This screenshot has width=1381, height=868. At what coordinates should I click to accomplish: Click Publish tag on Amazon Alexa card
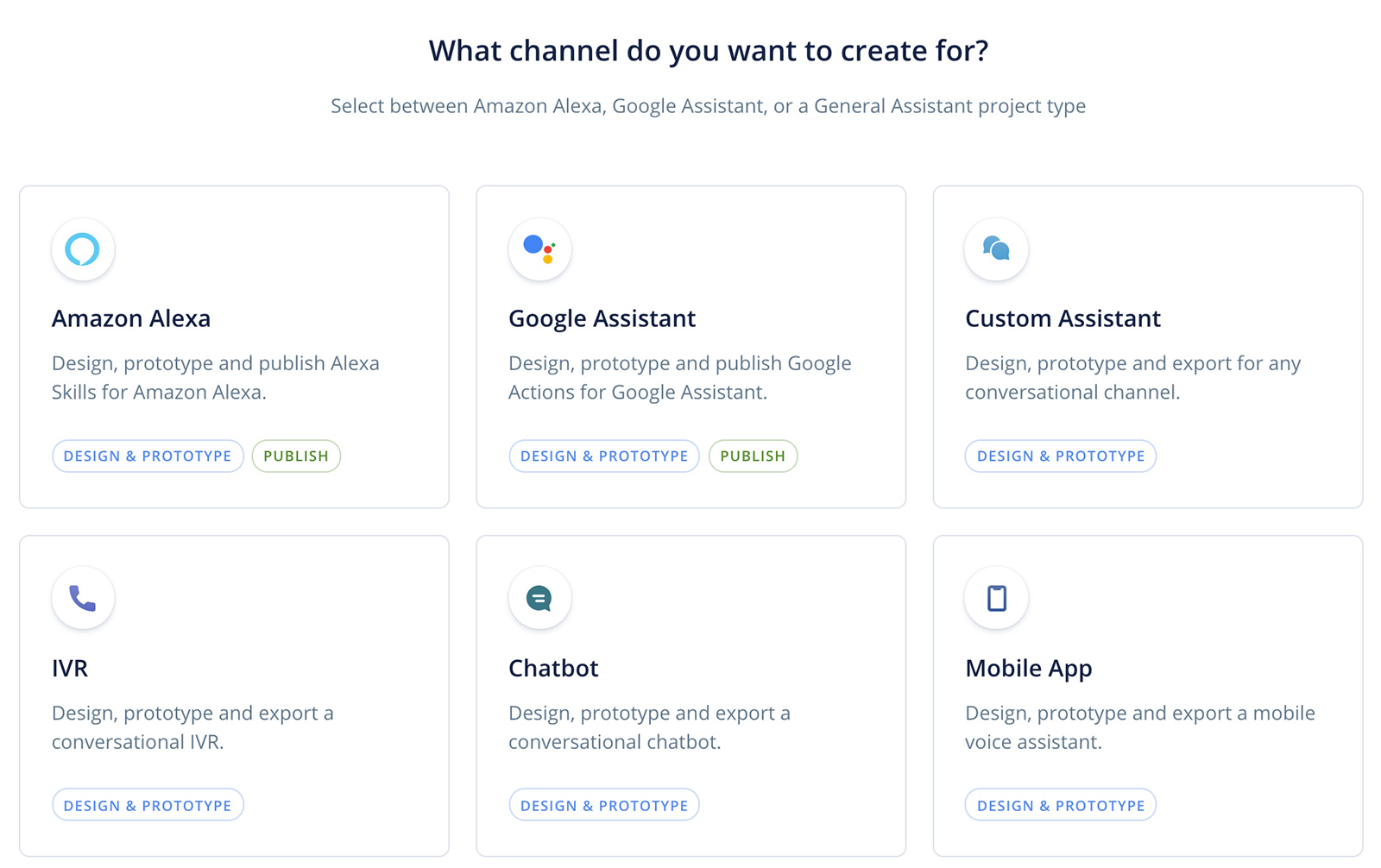click(296, 456)
